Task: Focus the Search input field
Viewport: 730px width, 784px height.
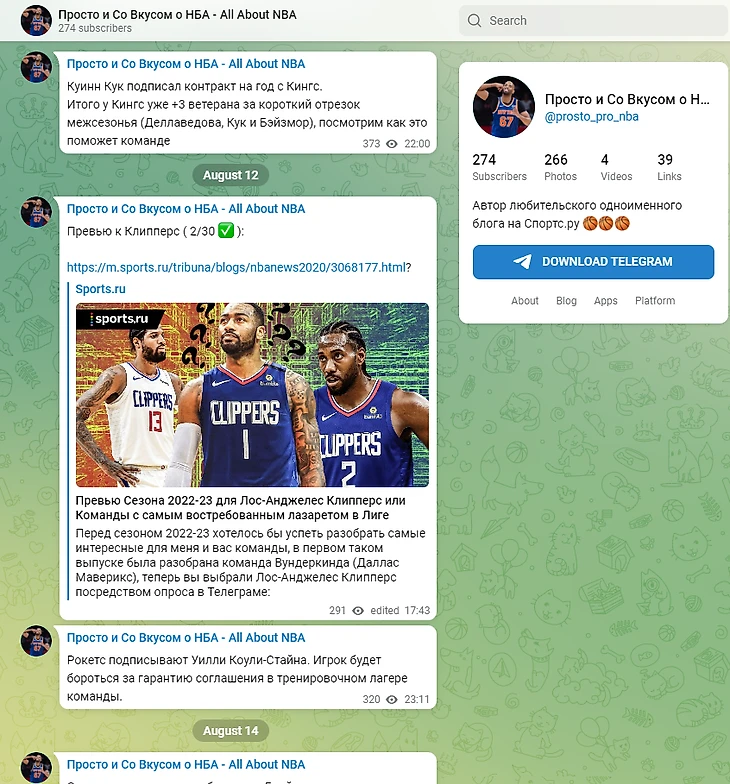Action: point(594,20)
